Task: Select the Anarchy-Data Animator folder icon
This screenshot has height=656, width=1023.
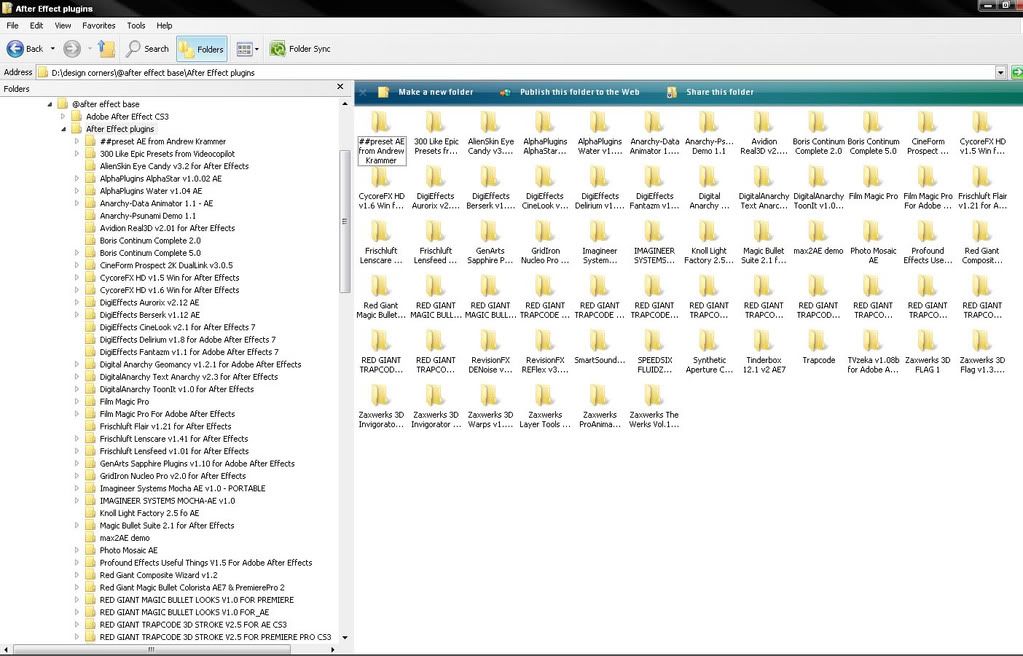Action: click(654, 122)
